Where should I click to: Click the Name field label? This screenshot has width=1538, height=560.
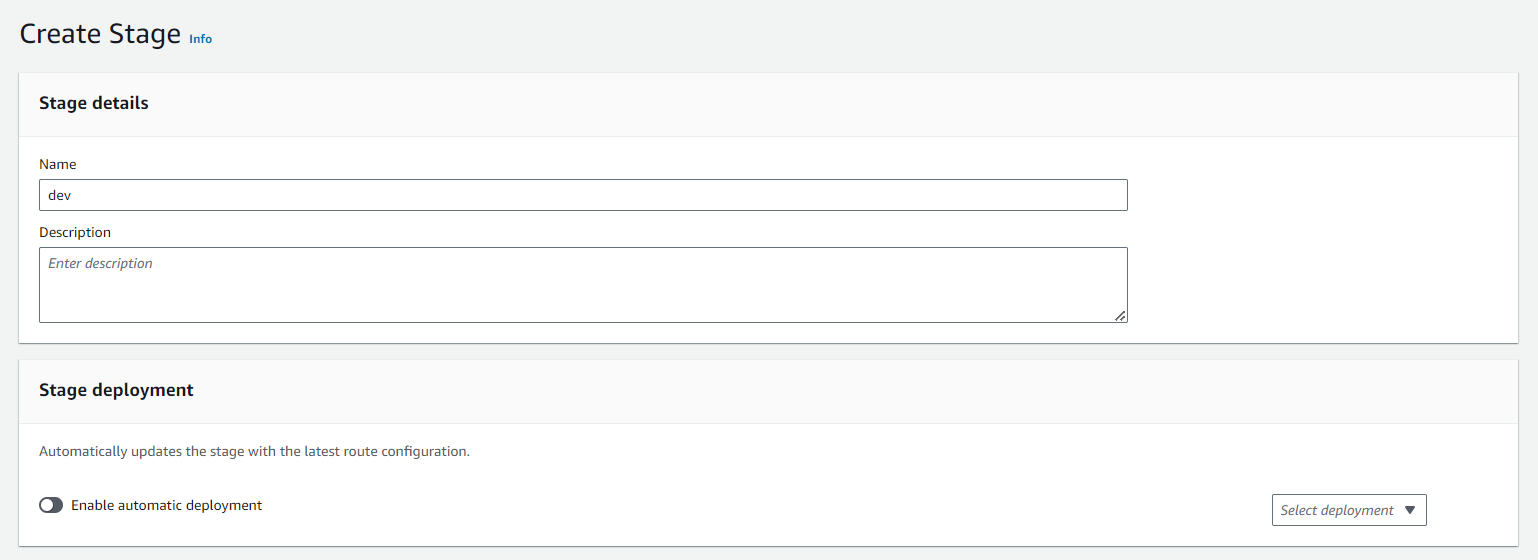tap(58, 164)
